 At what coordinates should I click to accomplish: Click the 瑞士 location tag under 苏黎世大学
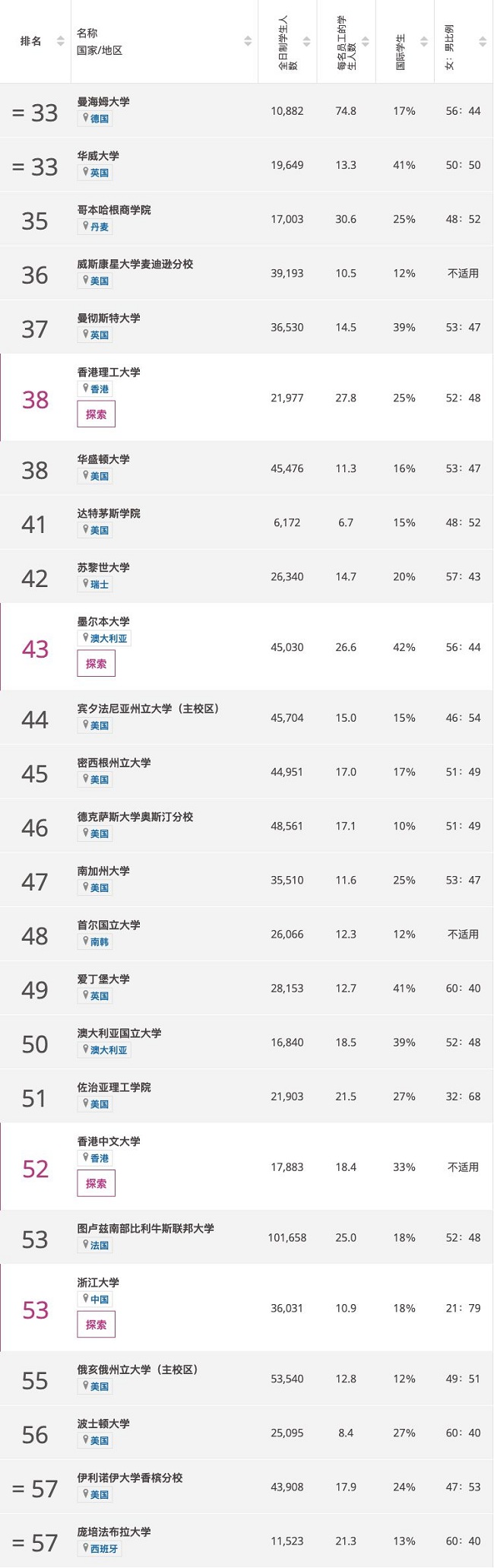coord(97,585)
